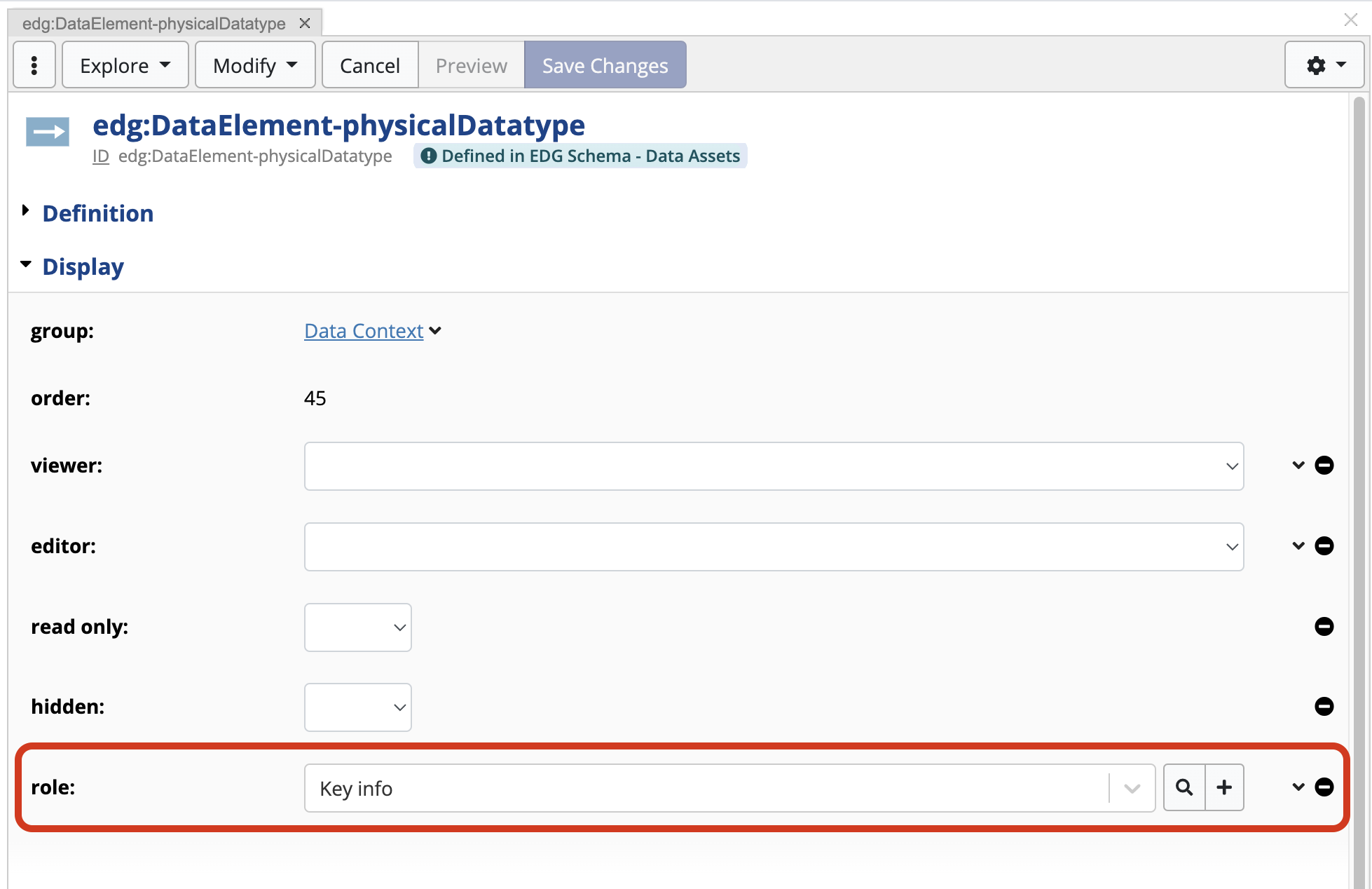Remove the hidden value with the minus icon

tap(1325, 707)
